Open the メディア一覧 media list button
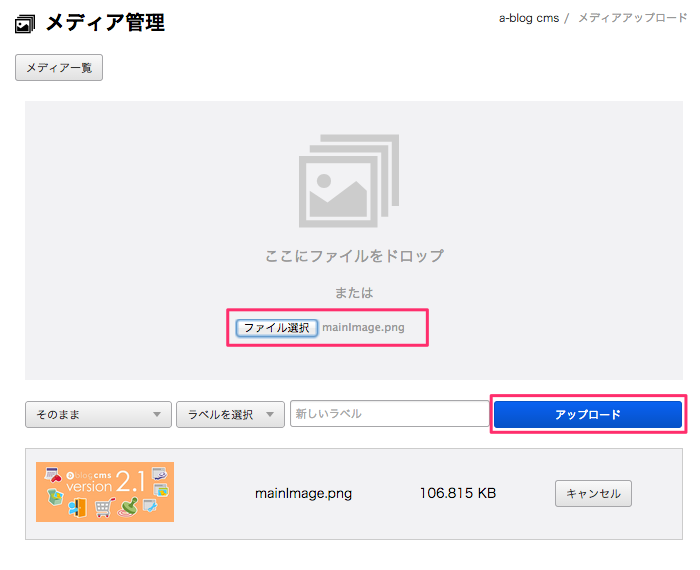Screen dimensions: 700x570 (x=59, y=67)
